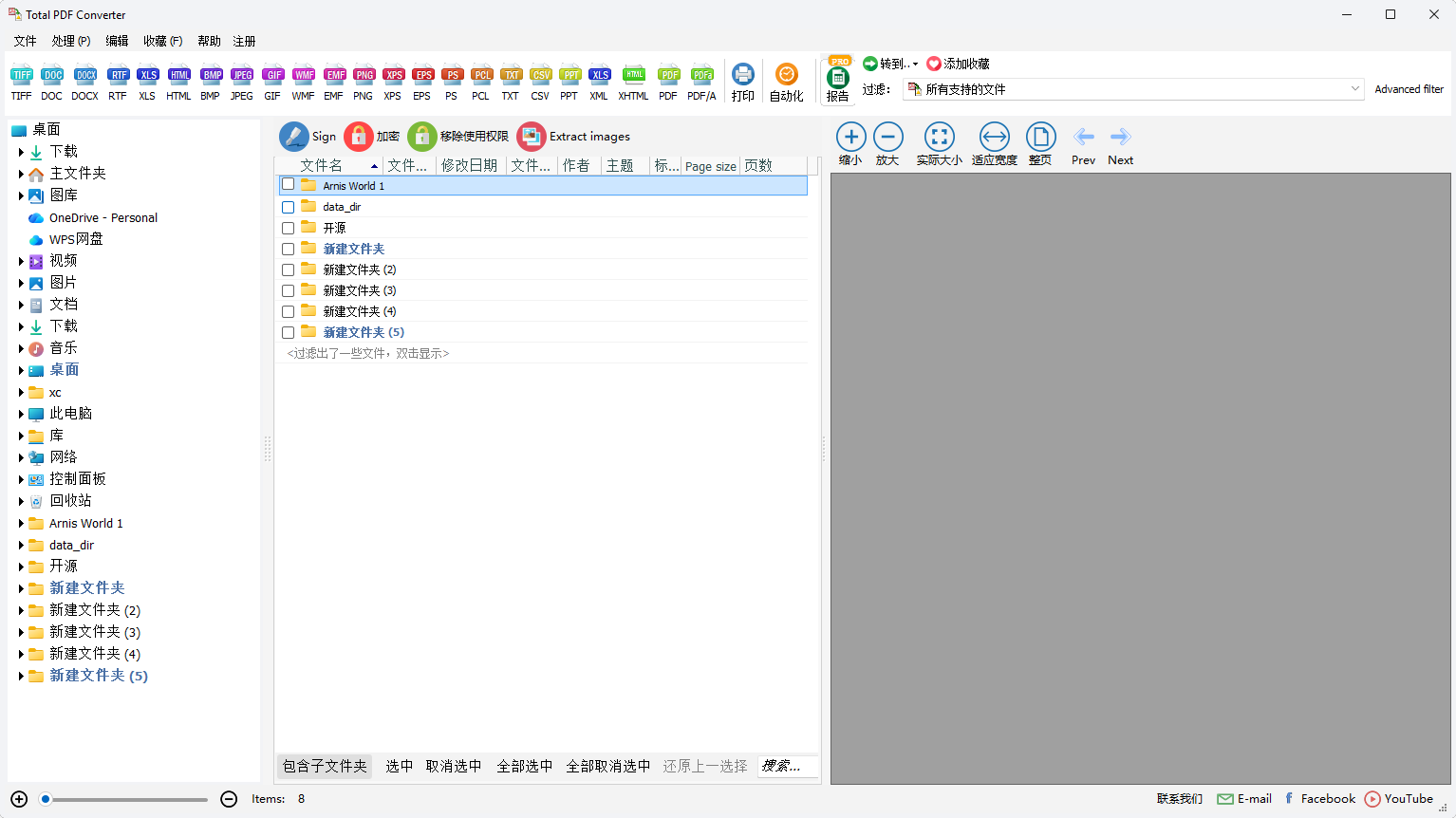Click the Sign pen icon
This screenshot has height=818, width=1456.
click(x=293, y=136)
